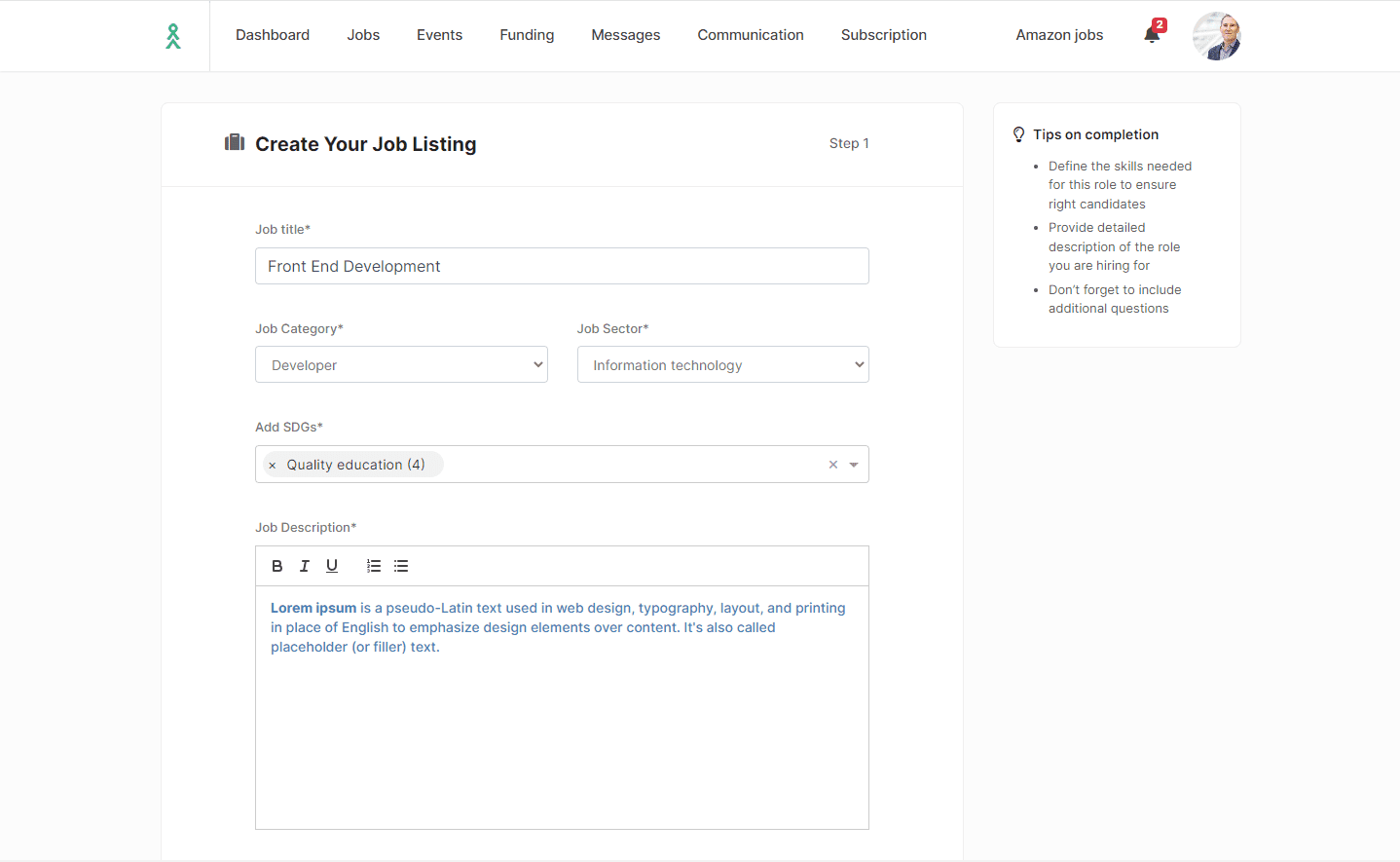The image size is (1400, 862).
Task: Click the Job title input field
Action: (562, 266)
